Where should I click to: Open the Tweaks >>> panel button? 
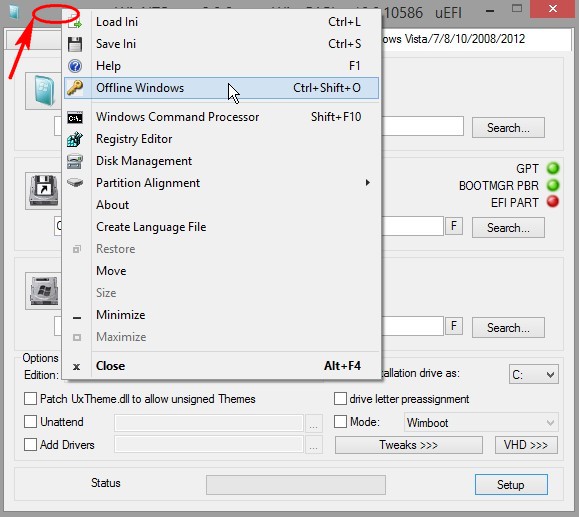click(x=409, y=445)
